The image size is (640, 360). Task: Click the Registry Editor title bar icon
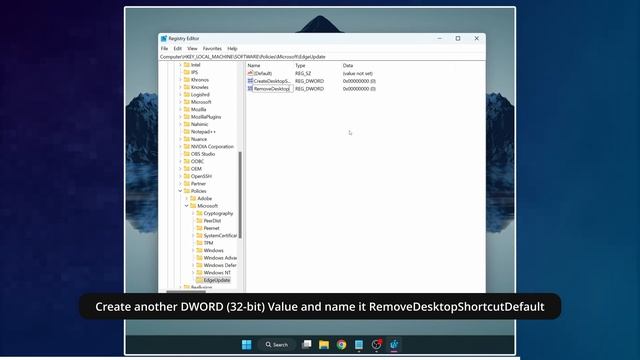(x=164, y=38)
